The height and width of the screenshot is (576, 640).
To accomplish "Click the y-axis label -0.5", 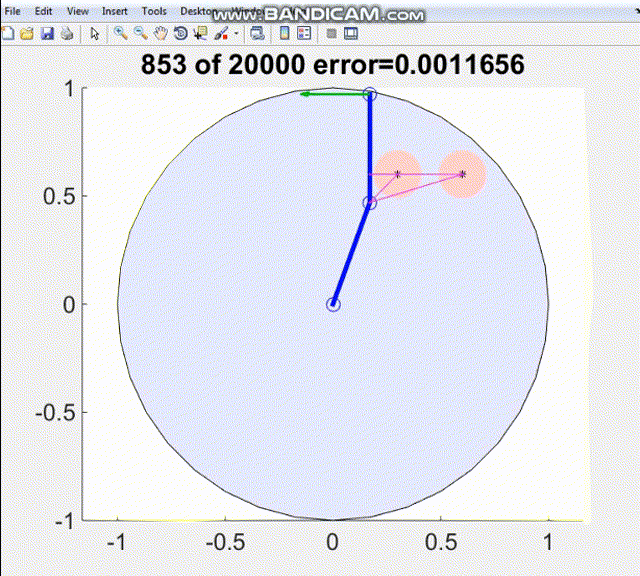I will click(56, 413).
